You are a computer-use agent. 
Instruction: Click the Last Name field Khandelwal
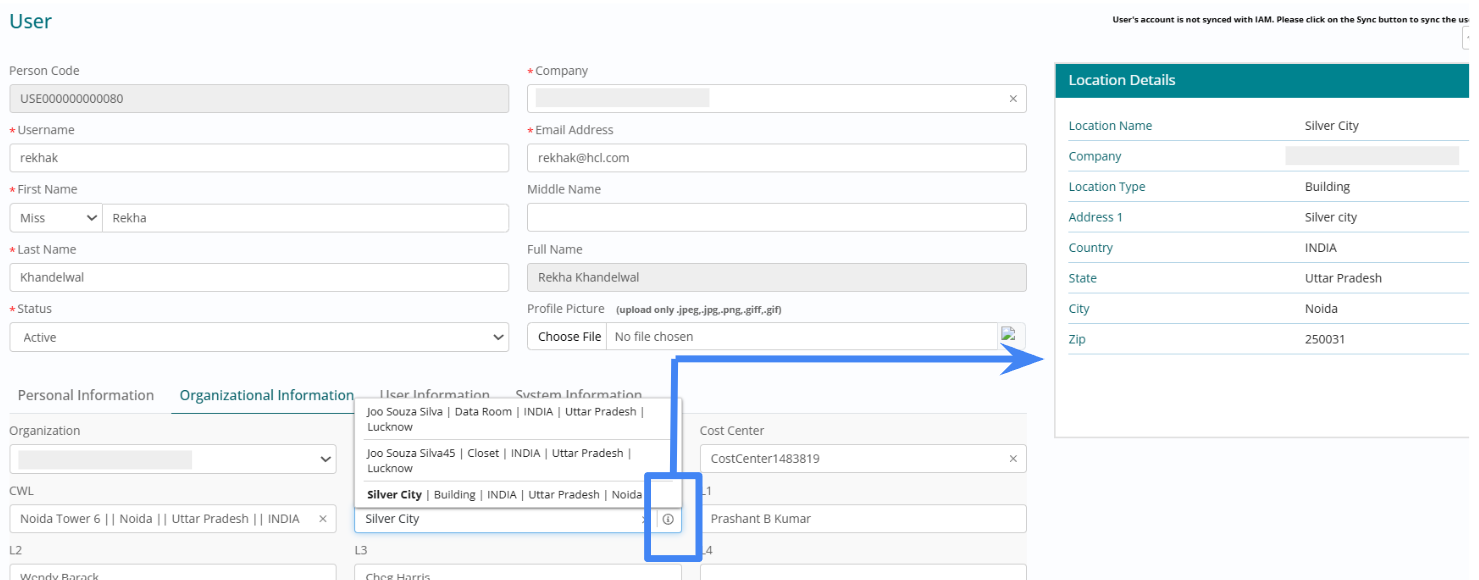(259, 277)
